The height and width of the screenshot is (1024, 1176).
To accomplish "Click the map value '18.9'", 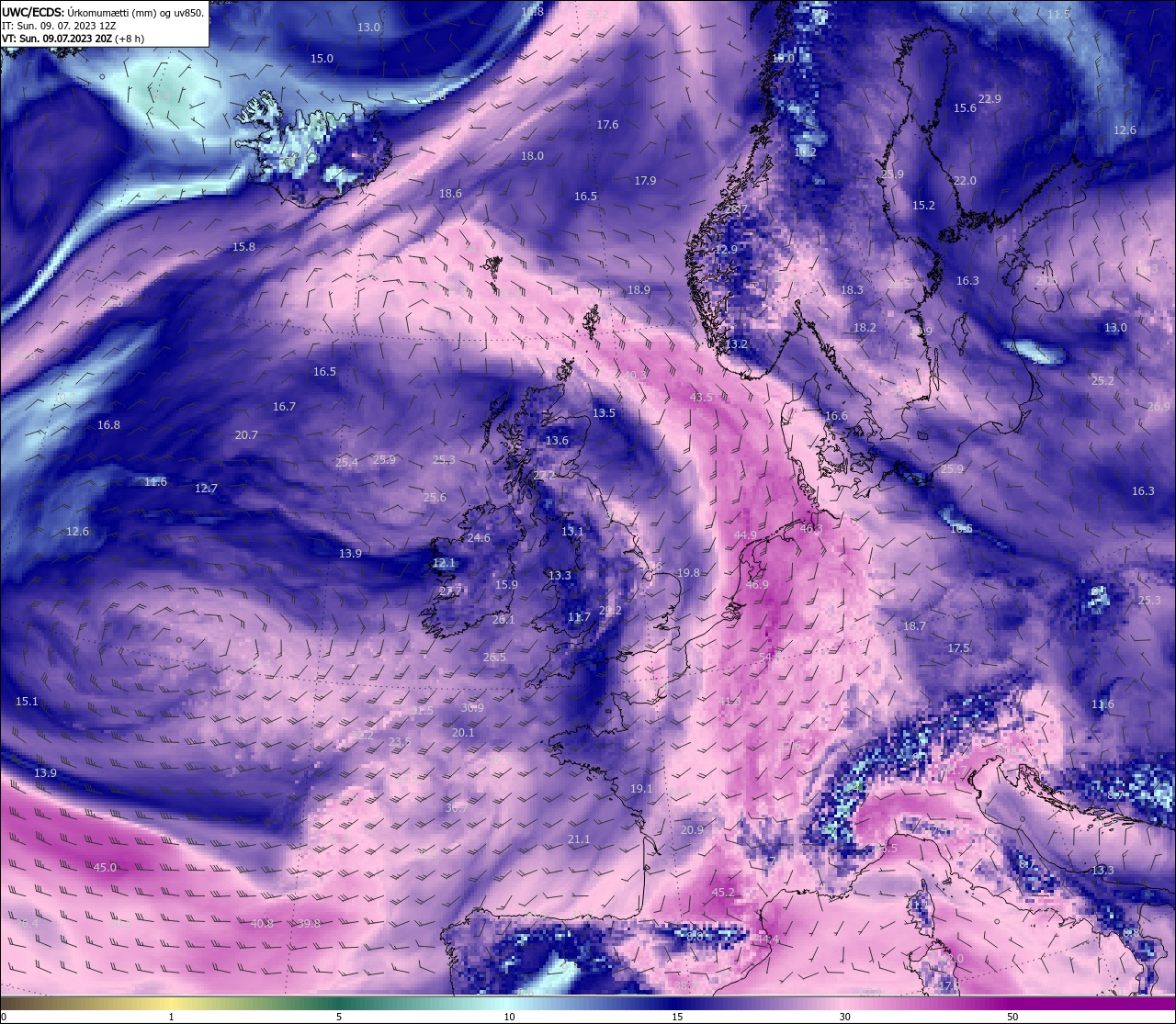I will coord(639,290).
